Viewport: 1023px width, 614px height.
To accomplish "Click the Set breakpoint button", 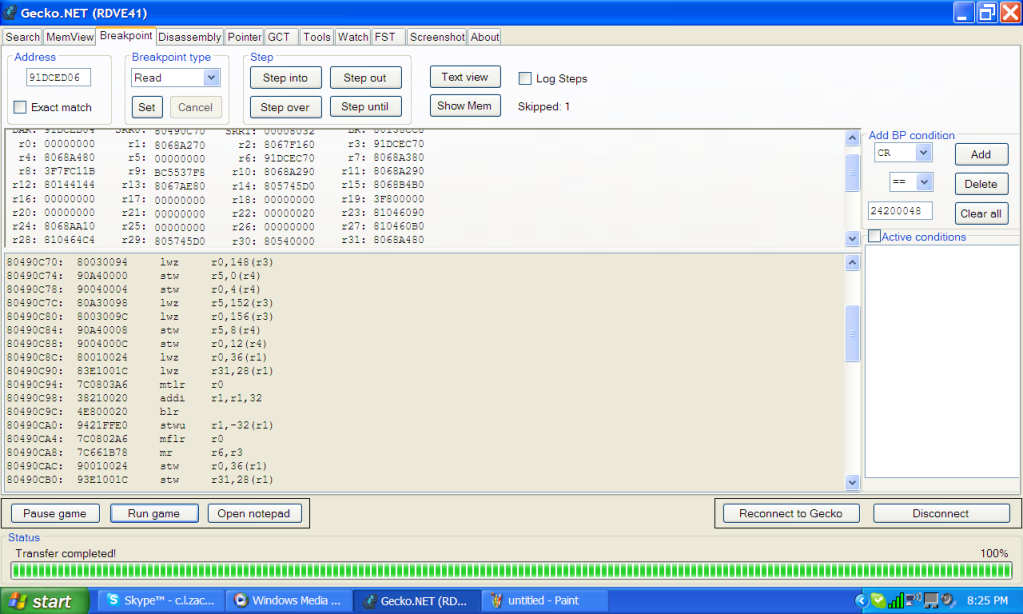I will tap(147, 107).
